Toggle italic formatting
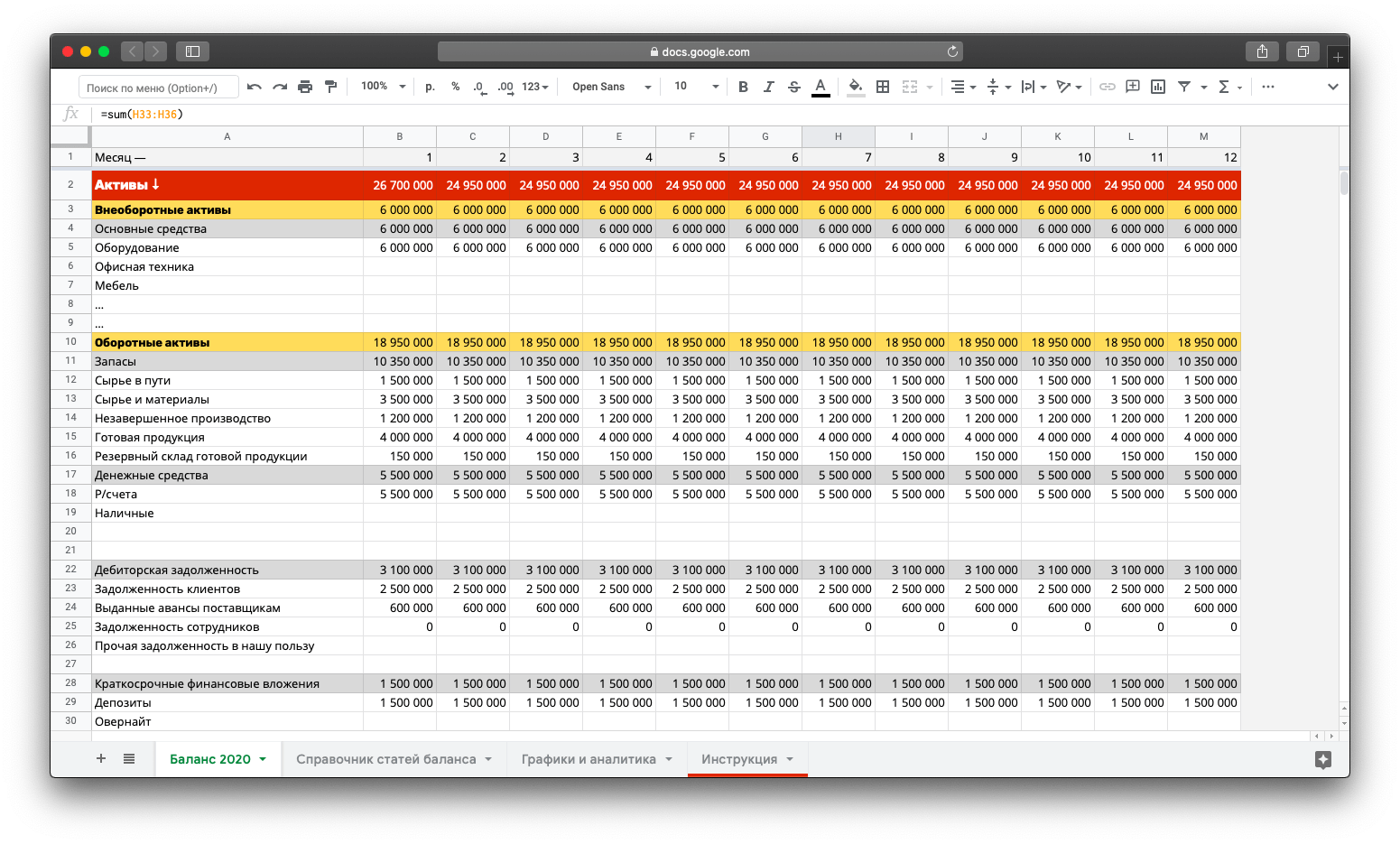 [x=768, y=87]
